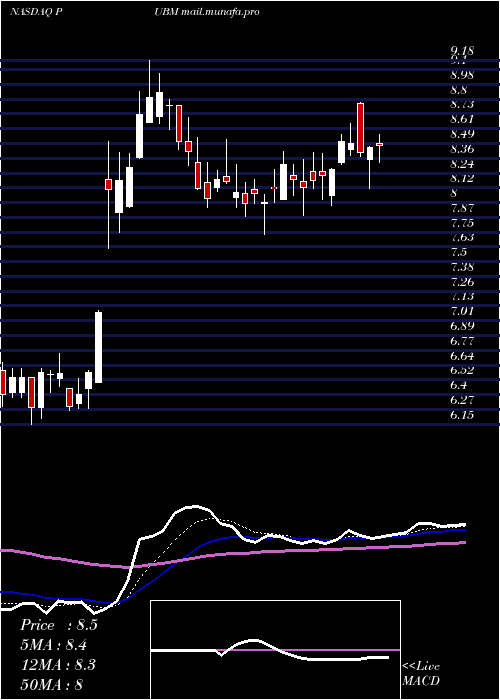Click the 6.15 price axis label
500x700 pixels.
(x=462, y=415)
